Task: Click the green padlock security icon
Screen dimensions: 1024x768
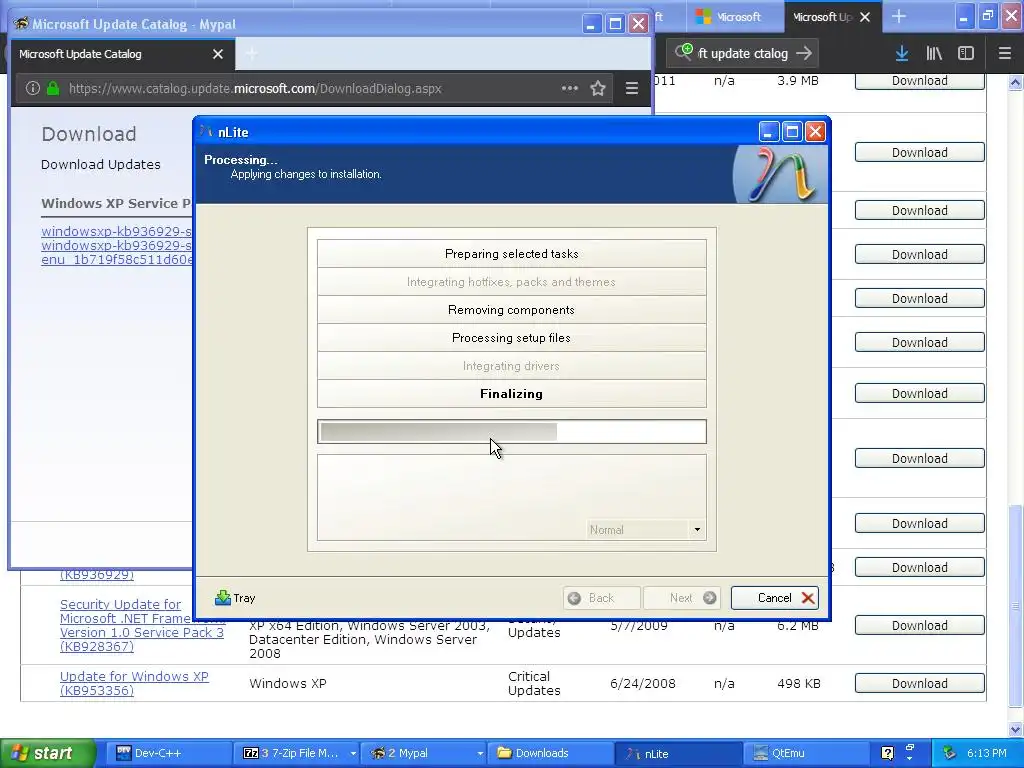Action: pyautogui.click(x=53, y=88)
